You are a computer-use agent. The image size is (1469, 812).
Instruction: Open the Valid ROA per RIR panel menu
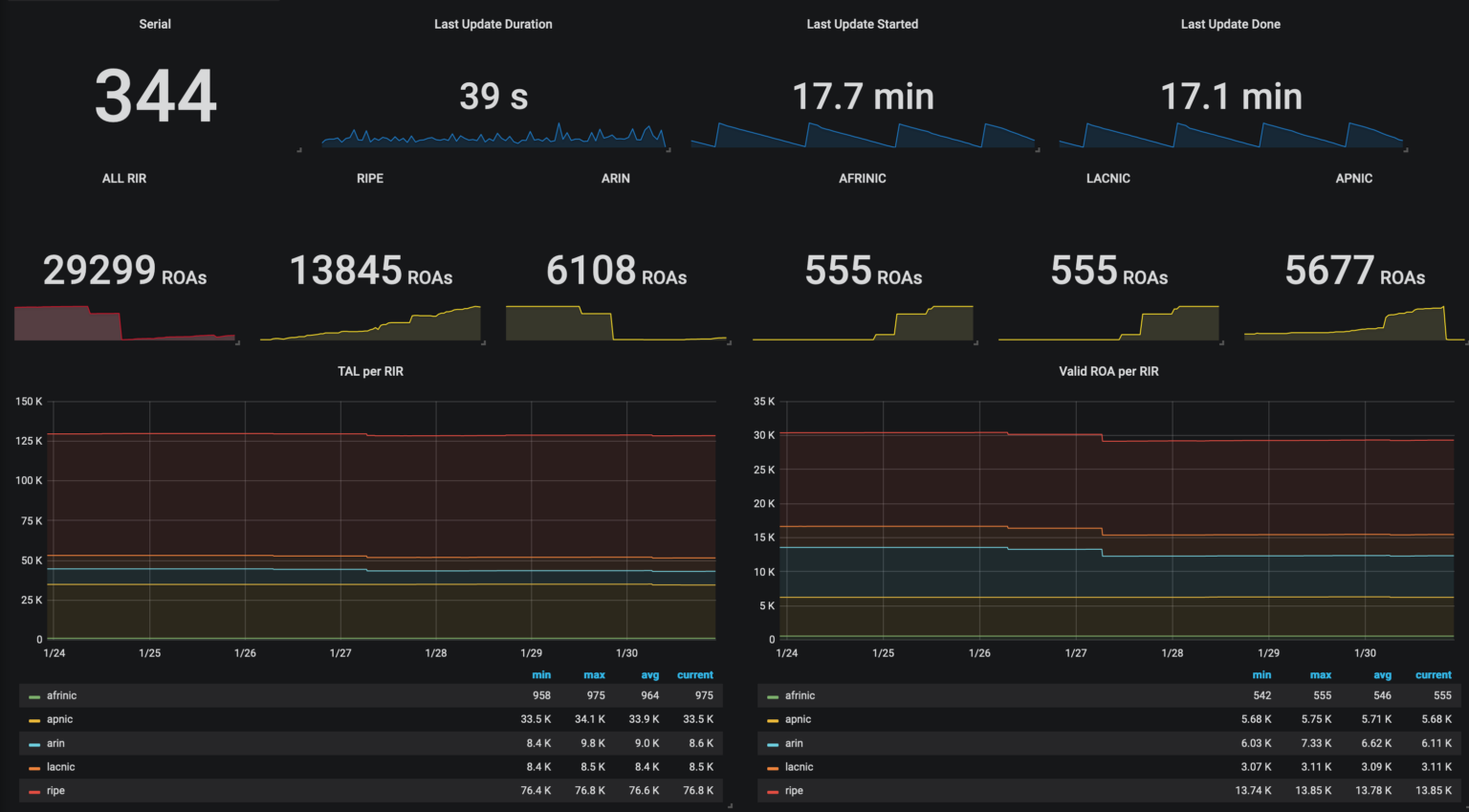pos(1108,371)
